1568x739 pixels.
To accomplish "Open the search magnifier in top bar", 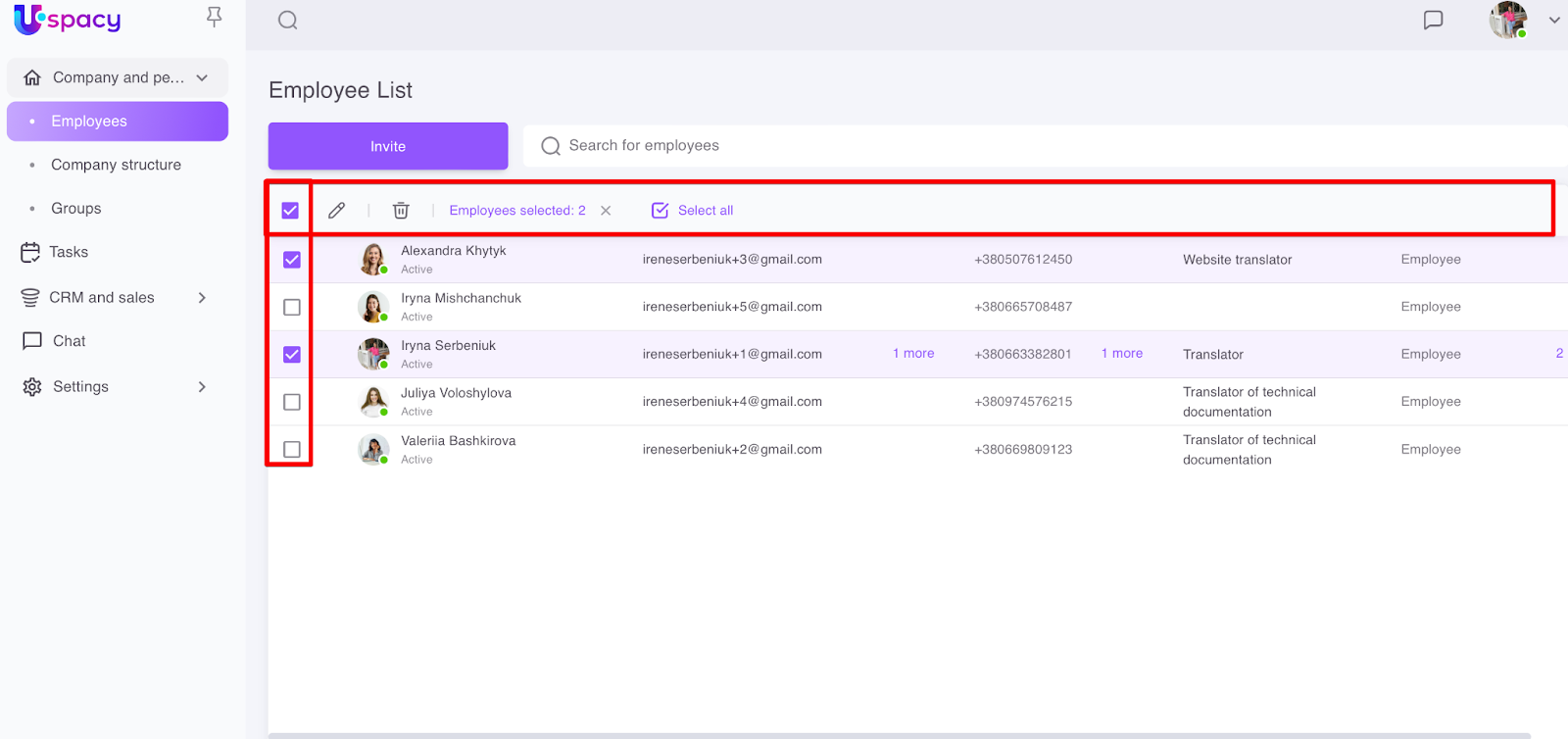I will (x=287, y=21).
